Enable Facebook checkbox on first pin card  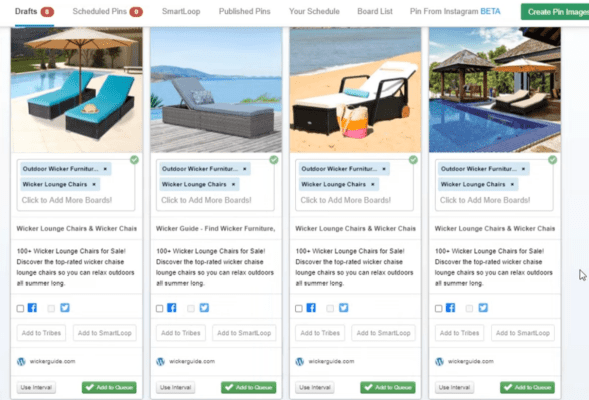[20, 309]
